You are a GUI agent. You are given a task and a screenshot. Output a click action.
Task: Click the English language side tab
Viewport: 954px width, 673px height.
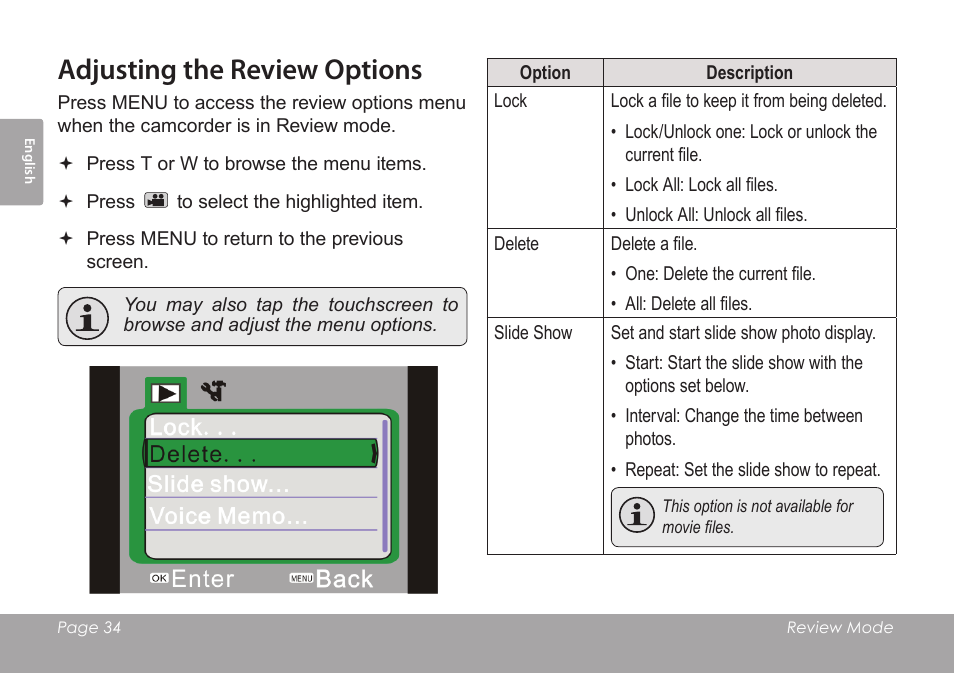(22, 161)
